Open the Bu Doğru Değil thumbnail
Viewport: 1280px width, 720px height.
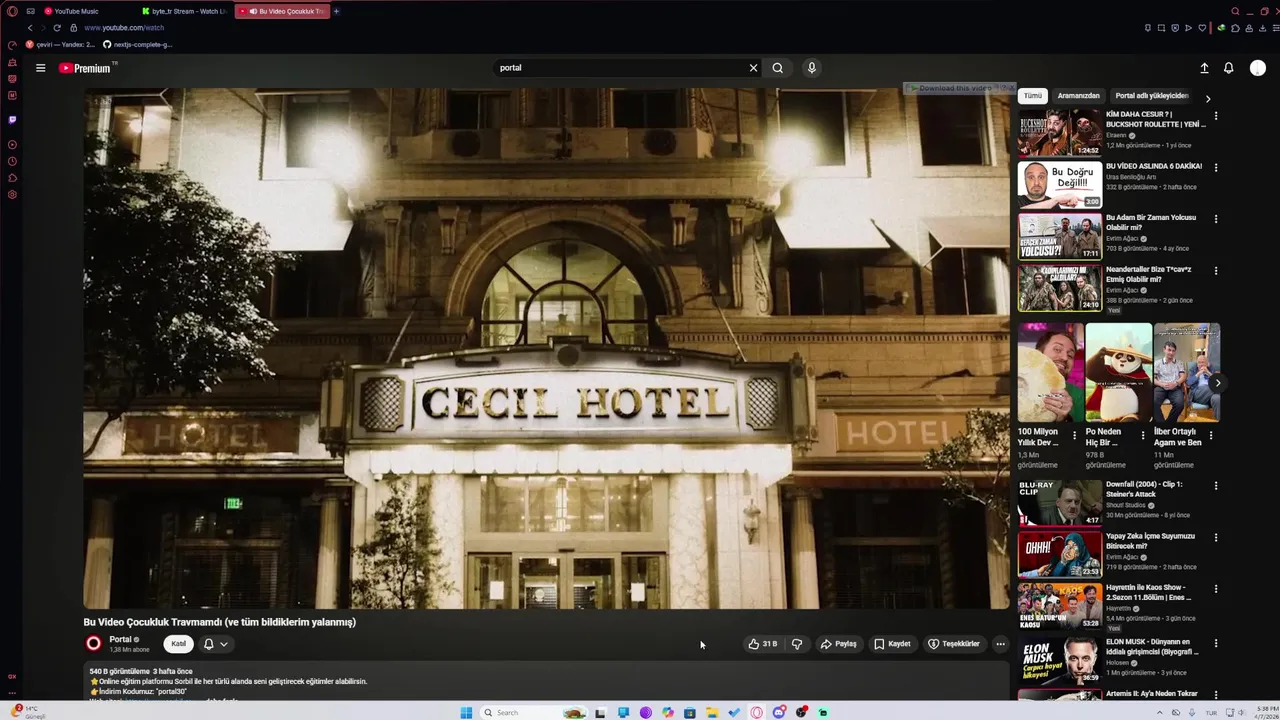[x=1060, y=184]
